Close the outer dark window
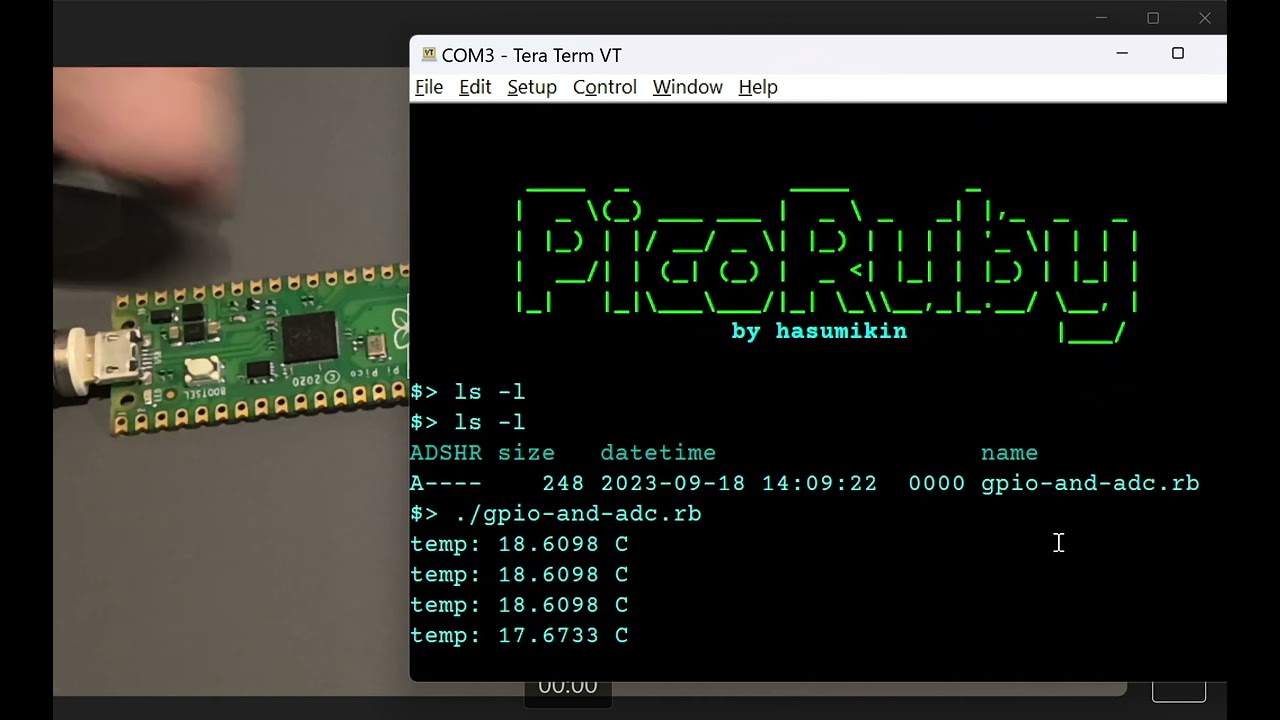 (1205, 18)
